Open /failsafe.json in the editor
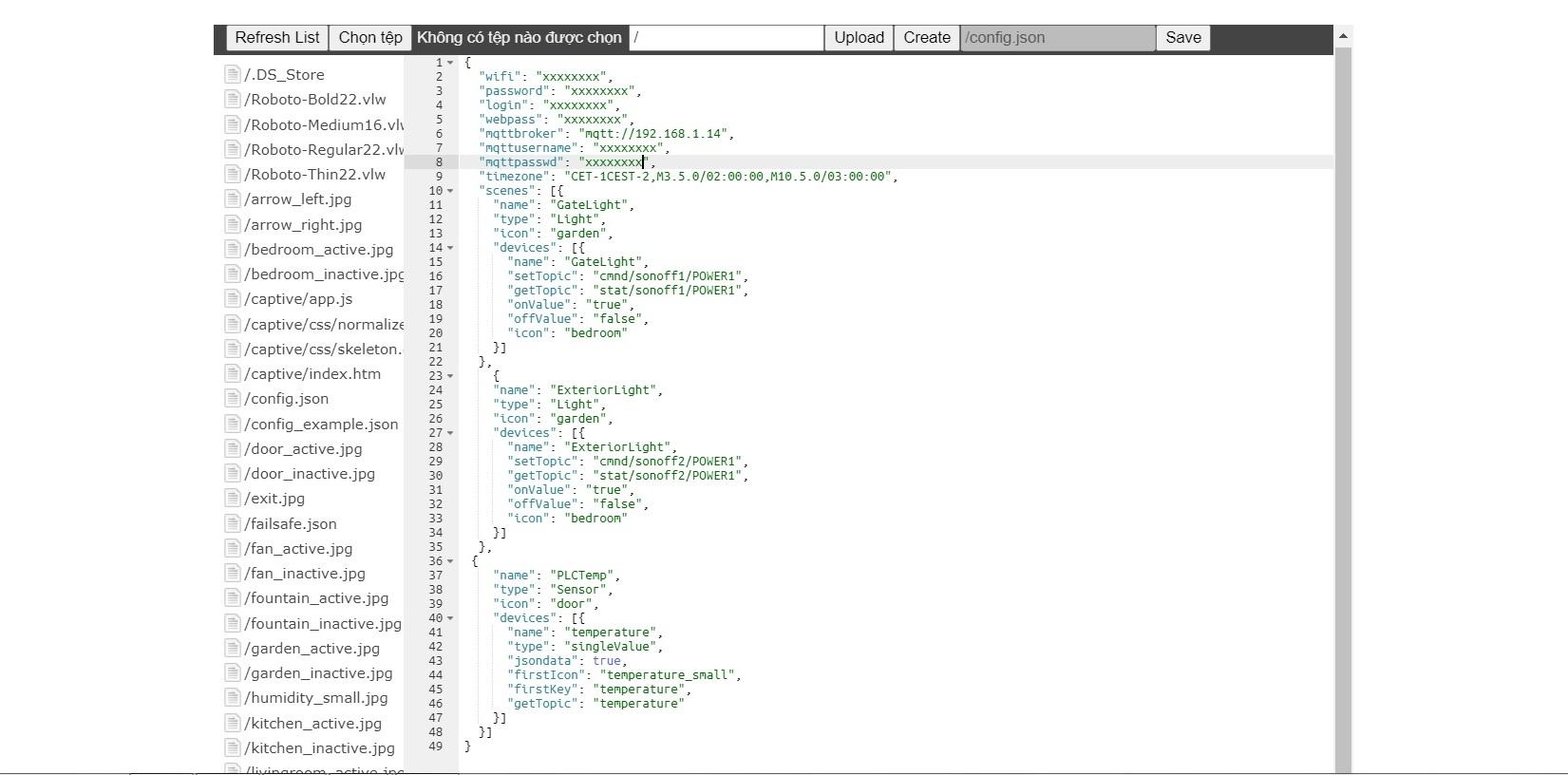 291,524
